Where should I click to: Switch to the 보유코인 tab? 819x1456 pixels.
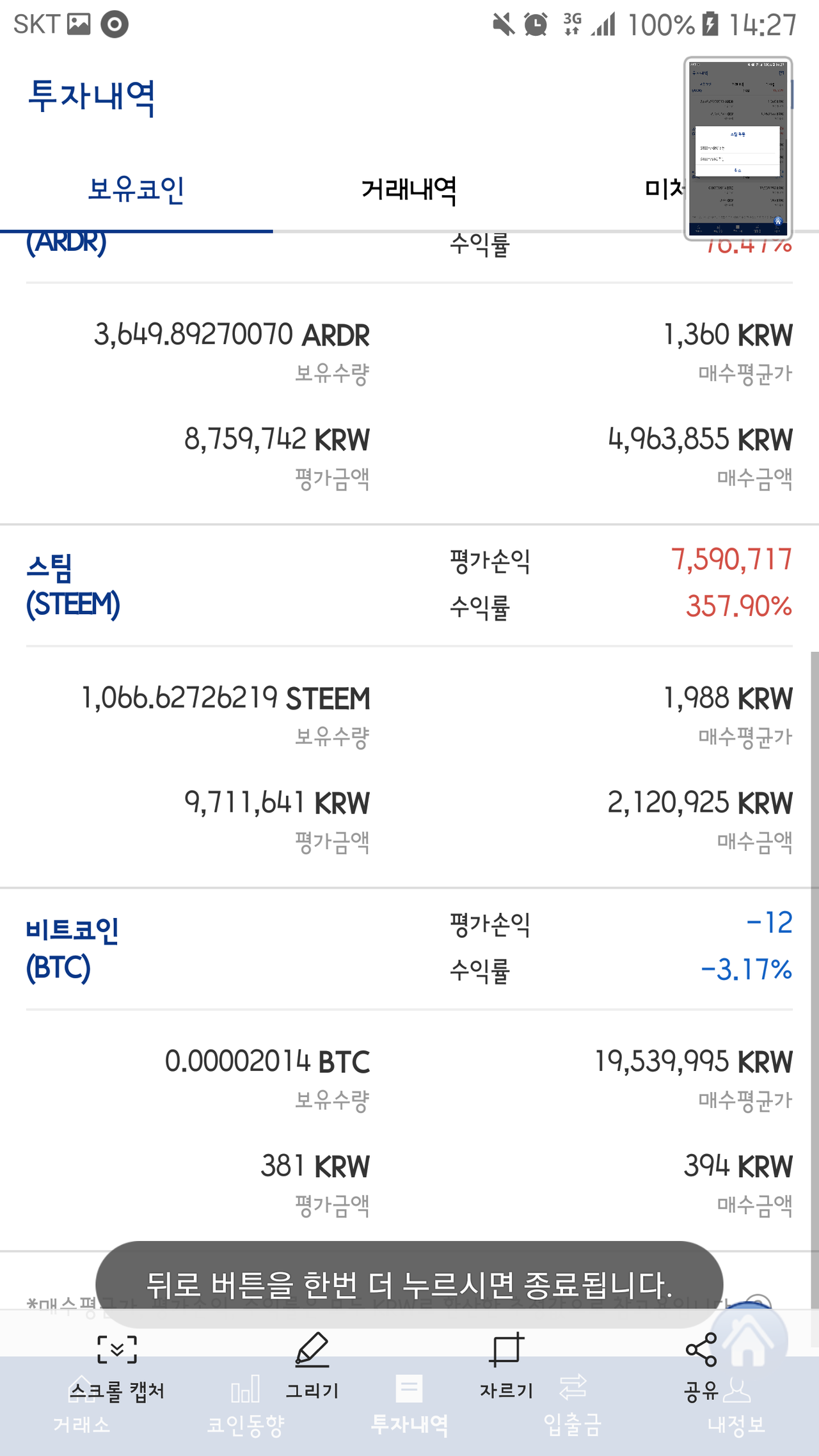[x=136, y=190]
